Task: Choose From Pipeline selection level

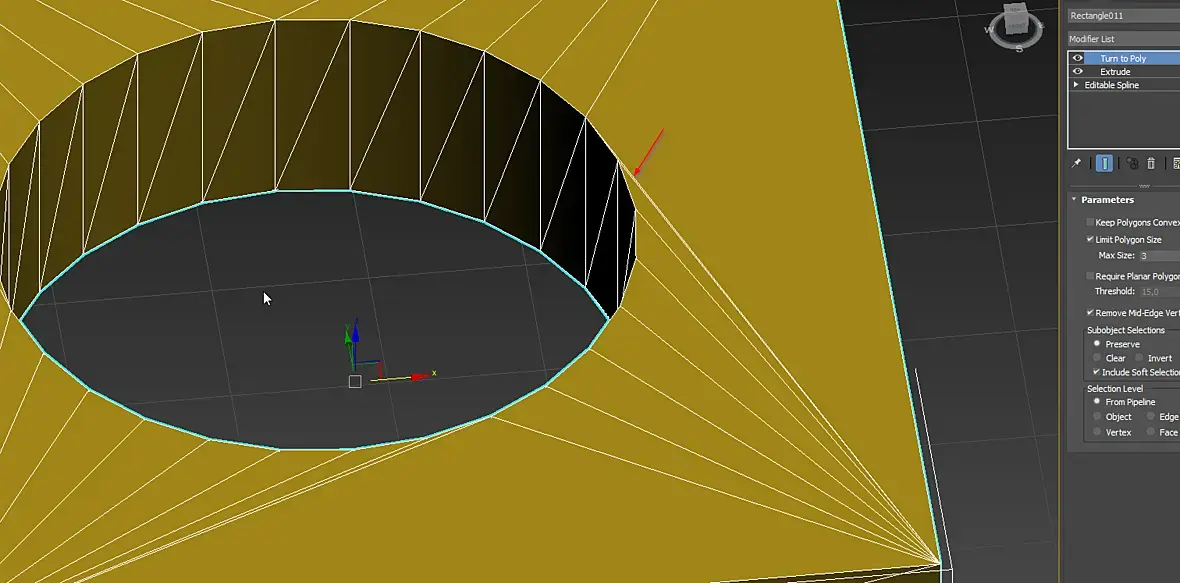Action: click(x=1096, y=402)
